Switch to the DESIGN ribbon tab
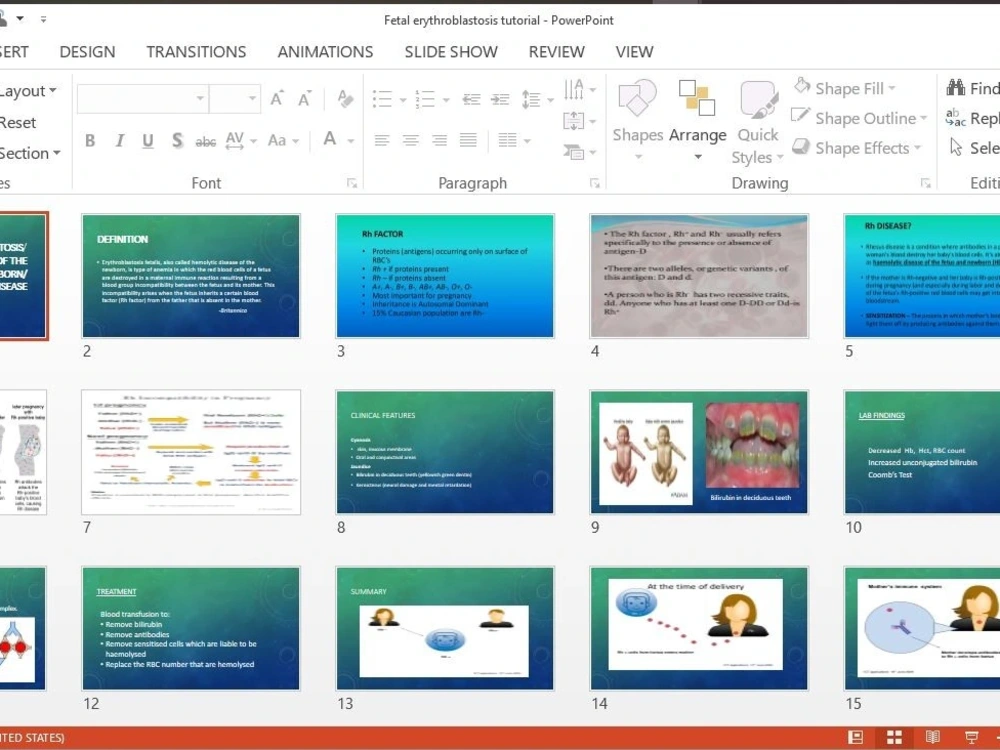 87,51
